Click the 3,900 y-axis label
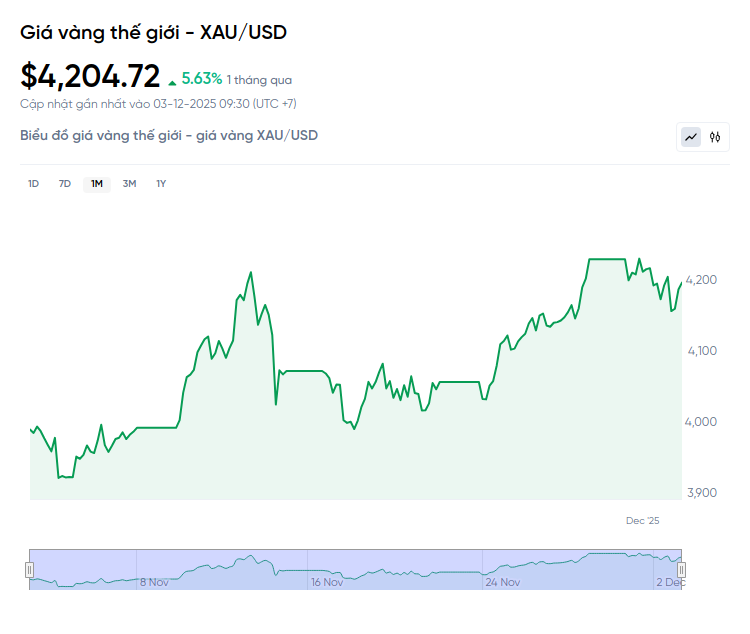The height and width of the screenshot is (634, 750). click(x=701, y=493)
